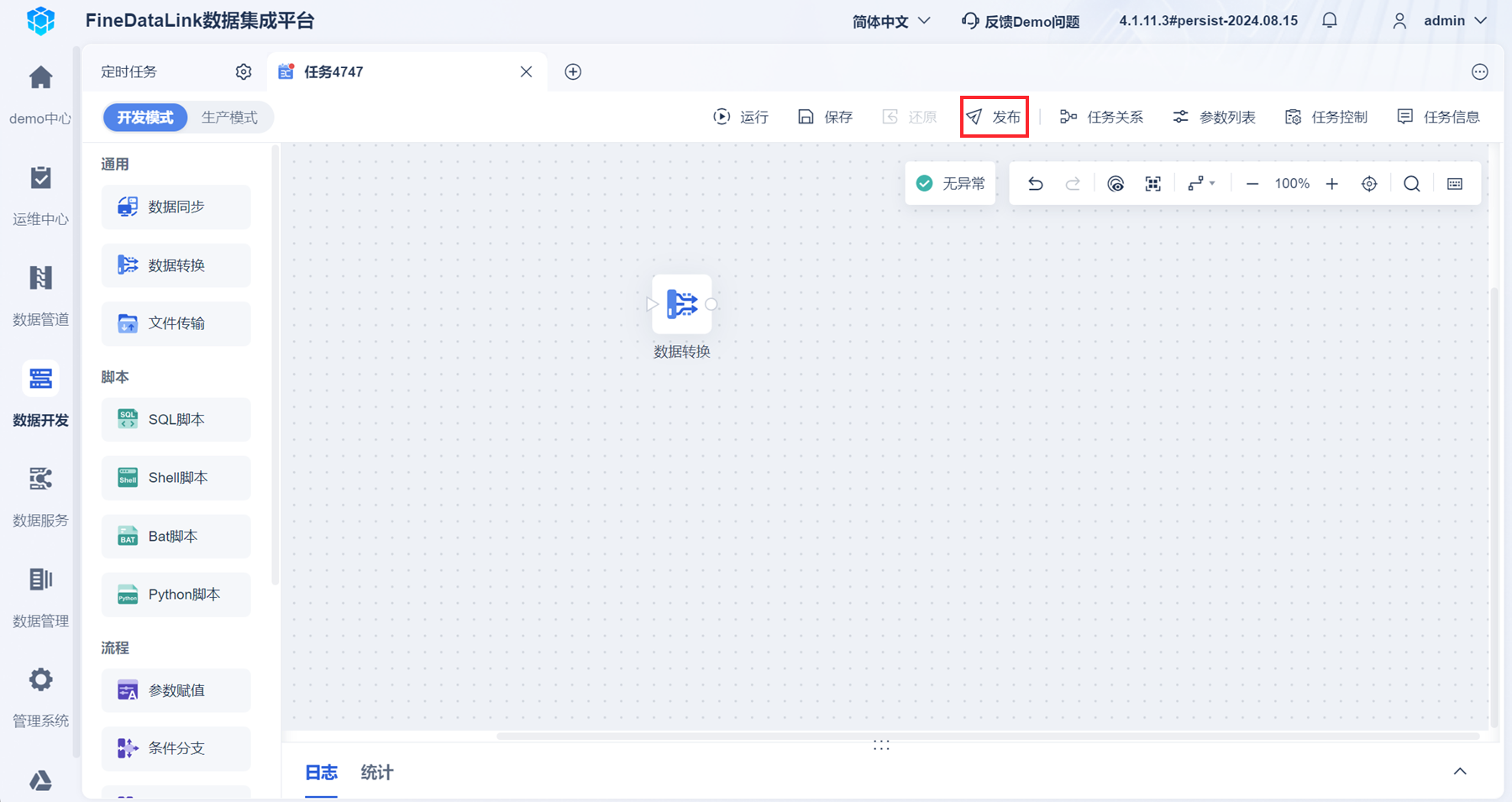
Task: Open 任务信息 panel
Action: tap(1438, 117)
